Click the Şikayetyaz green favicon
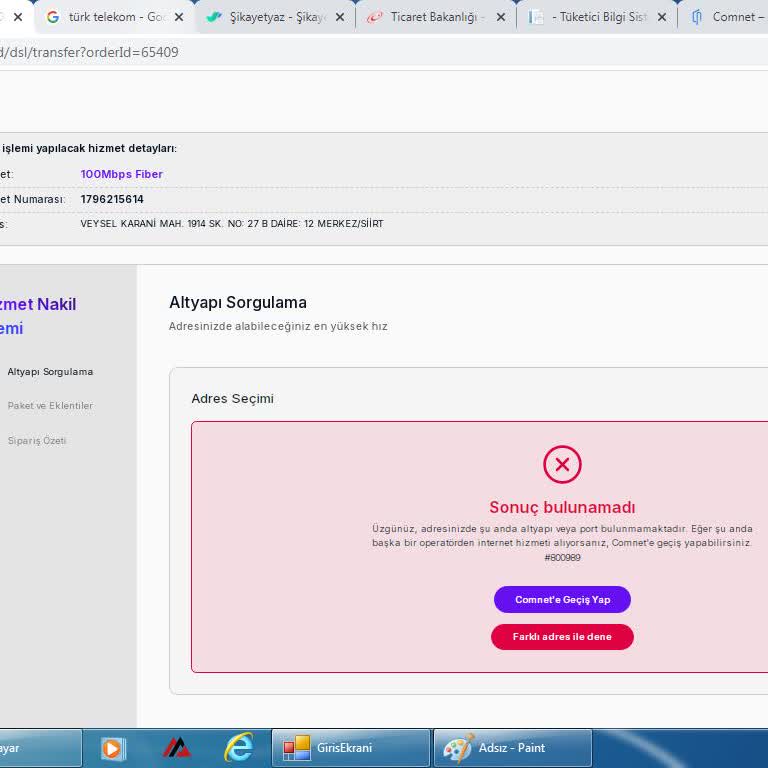768x768 pixels. tap(214, 18)
